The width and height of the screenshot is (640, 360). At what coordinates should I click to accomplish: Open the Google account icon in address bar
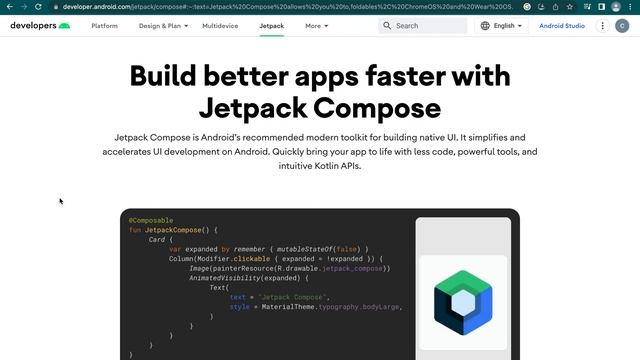(x=527, y=7)
